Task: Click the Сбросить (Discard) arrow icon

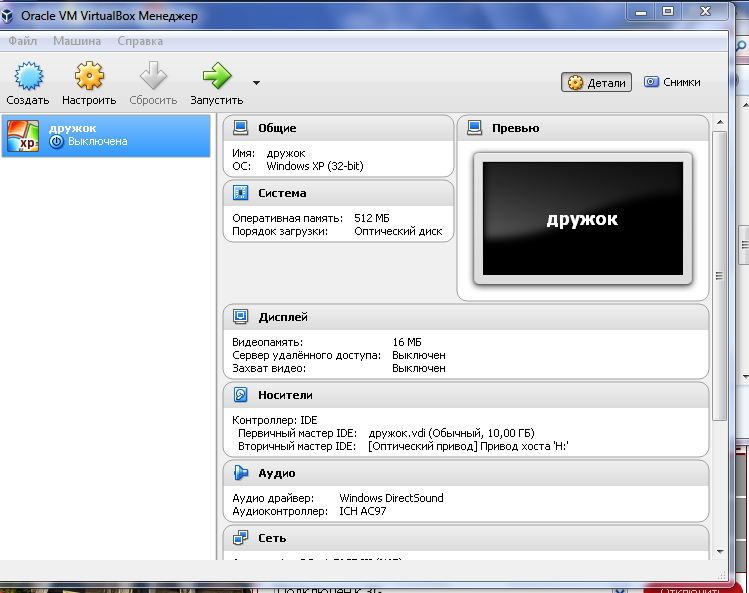Action: click(x=153, y=76)
